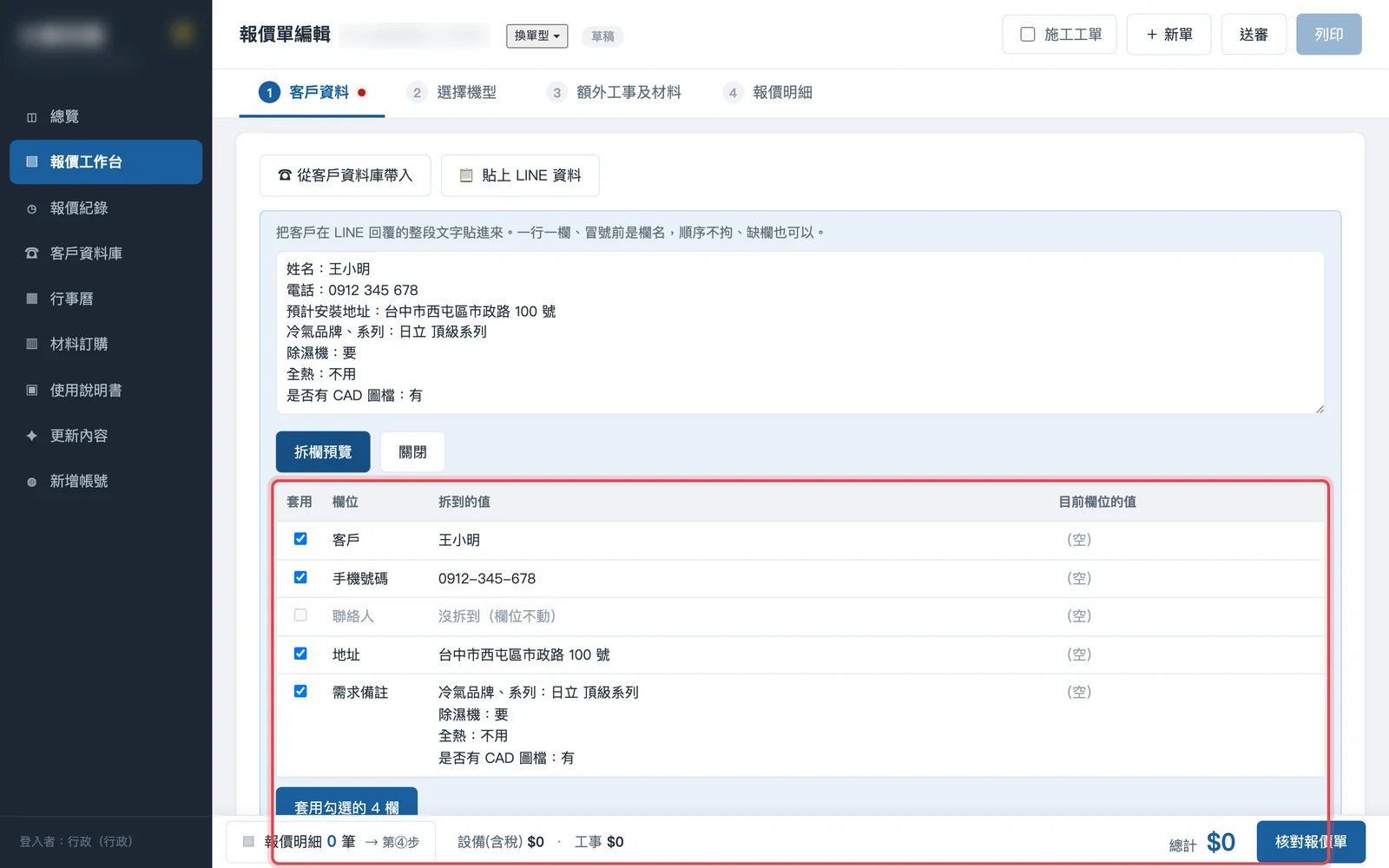This screenshot has width=1389, height=868.
Task: Toggle the 聯絡人 row checkbox
Action: [x=300, y=615]
